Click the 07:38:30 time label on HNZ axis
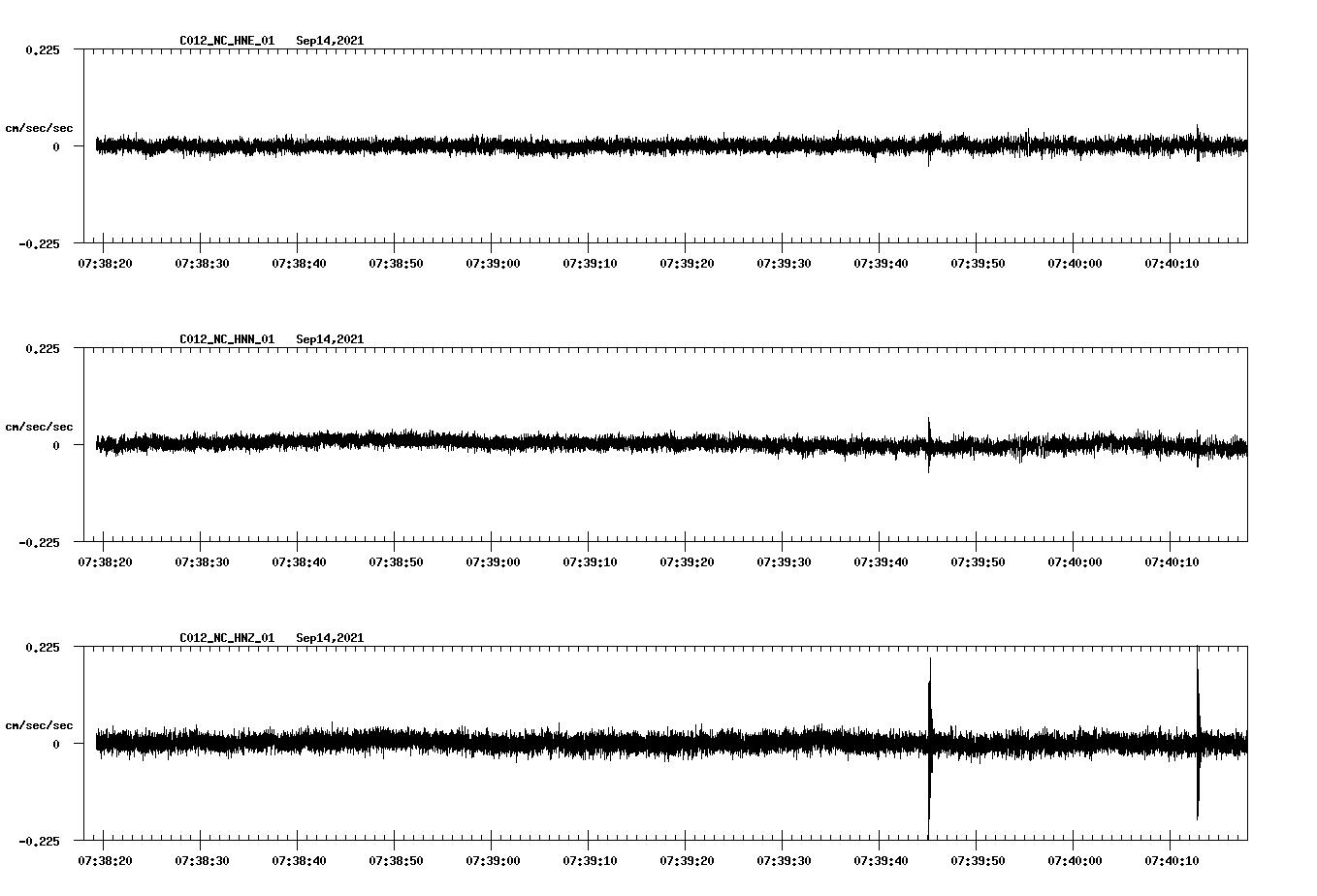Screen dimensions: 1317x896 202,861
